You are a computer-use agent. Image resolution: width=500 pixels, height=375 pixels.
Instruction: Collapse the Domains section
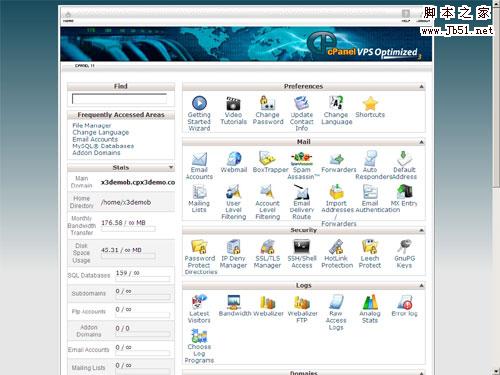[421, 373]
